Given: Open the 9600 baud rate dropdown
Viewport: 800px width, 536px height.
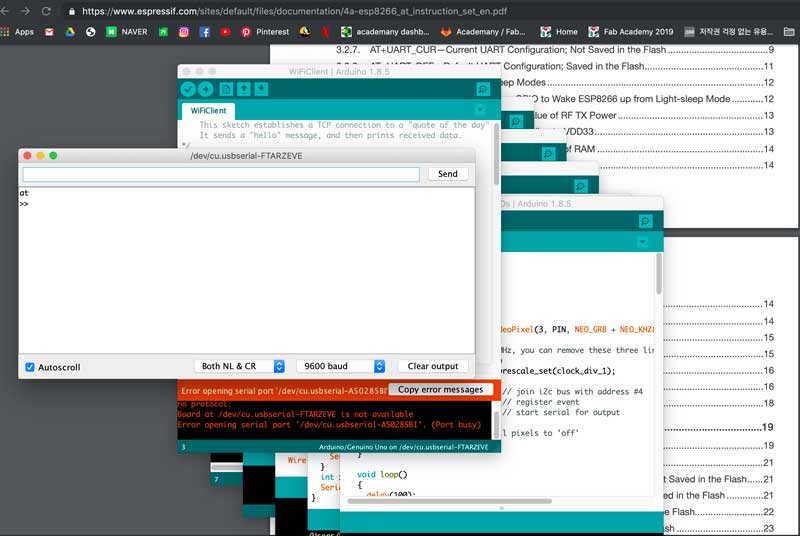Looking at the screenshot, I should tap(341, 366).
